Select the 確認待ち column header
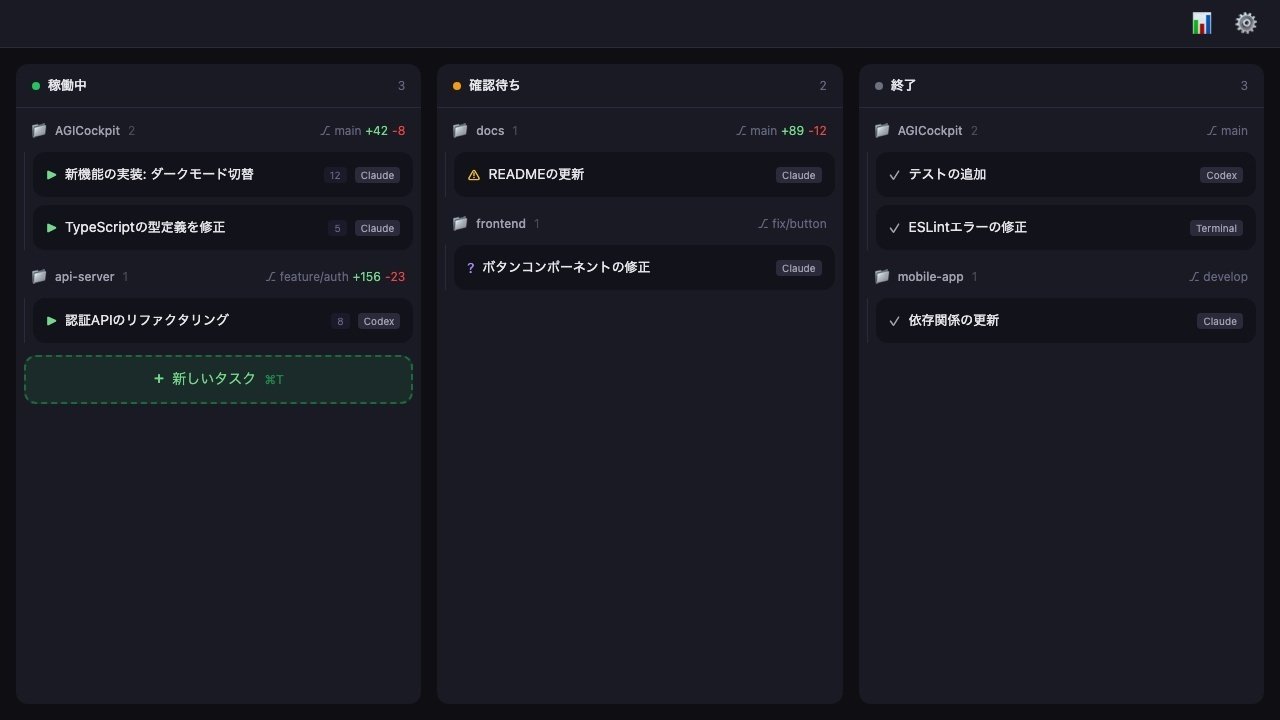Image resolution: width=1280 pixels, height=720 pixels. click(x=494, y=86)
